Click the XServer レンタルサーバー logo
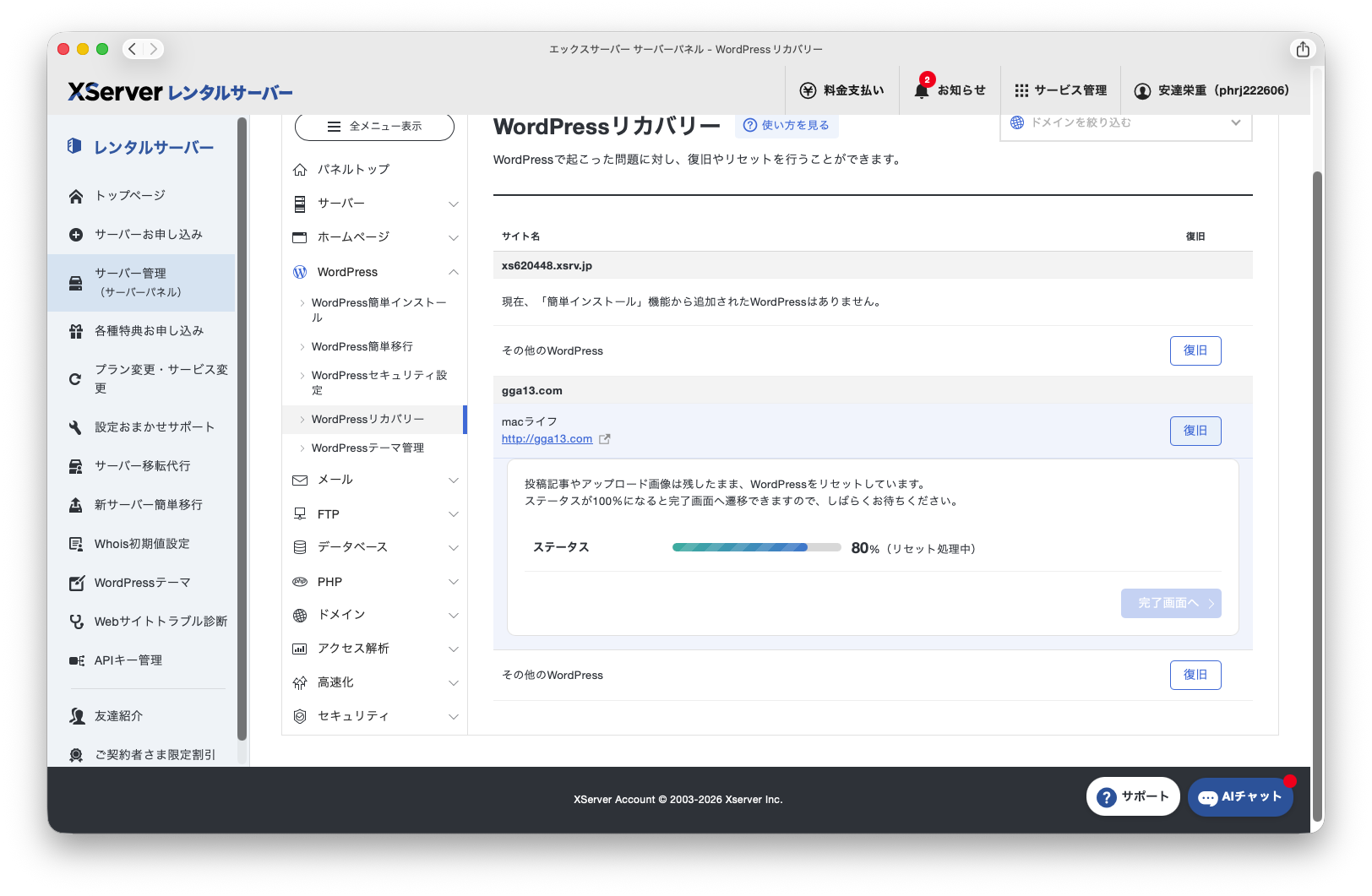This screenshot has width=1372, height=896. (180, 91)
